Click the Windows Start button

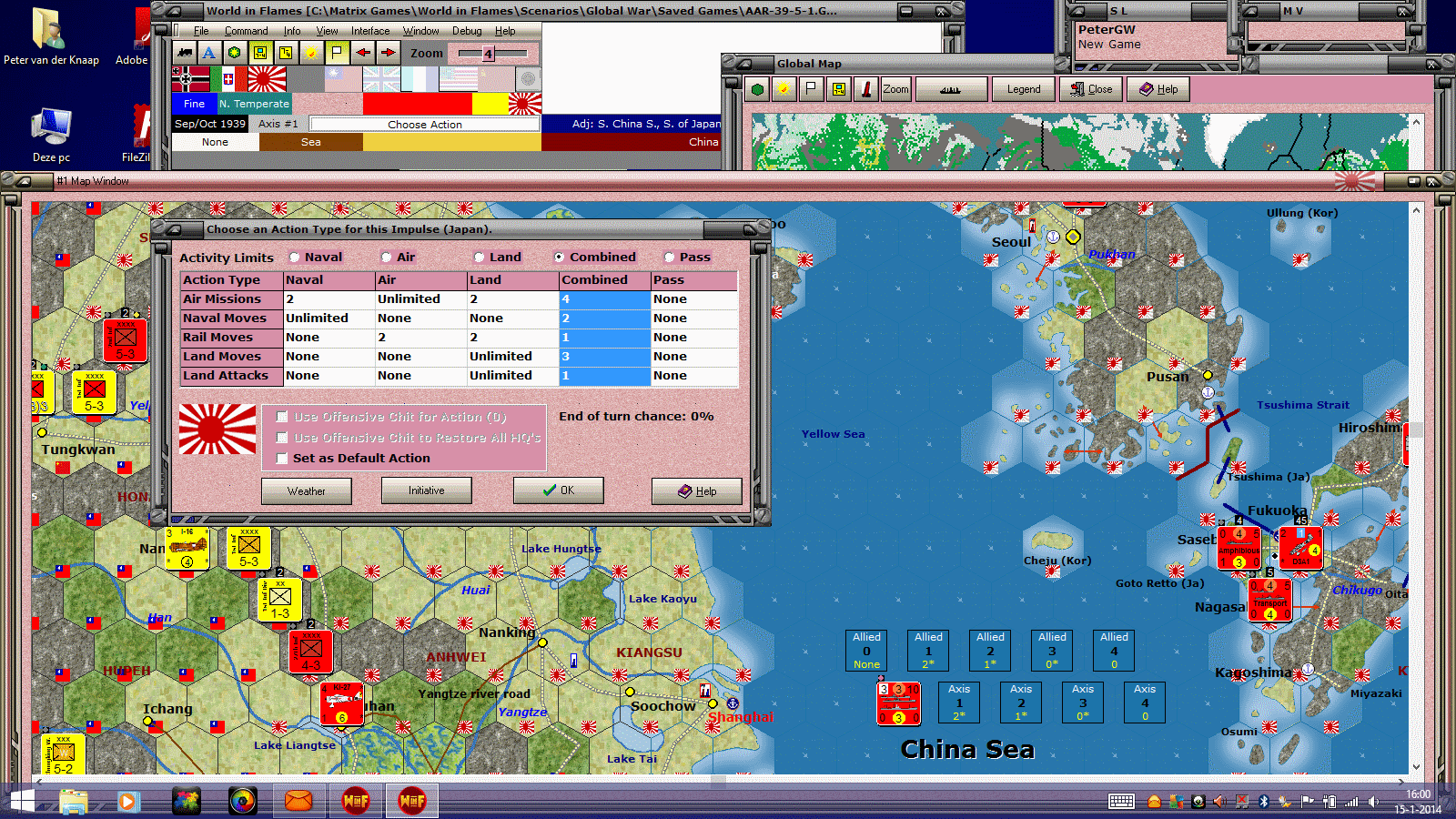pyautogui.click(x=22, y=801)
